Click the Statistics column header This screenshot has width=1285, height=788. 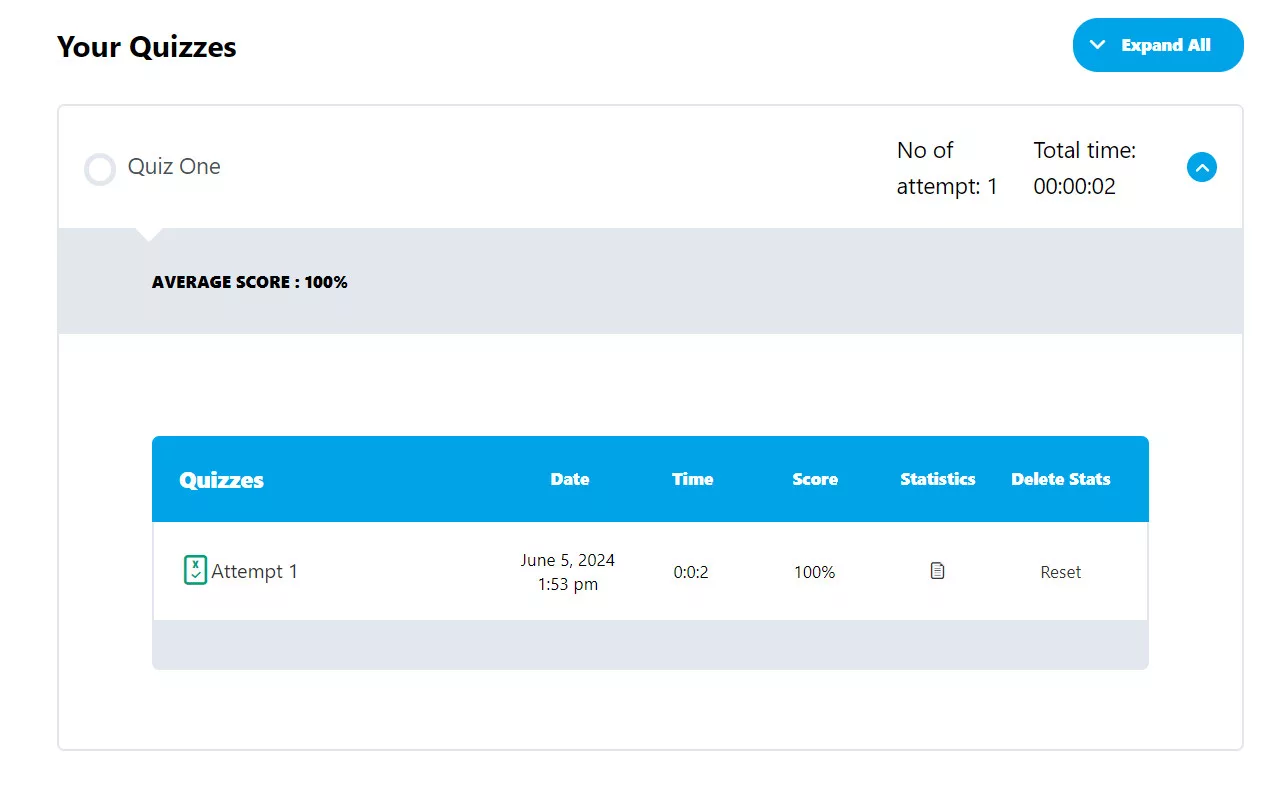coord(937,479)
